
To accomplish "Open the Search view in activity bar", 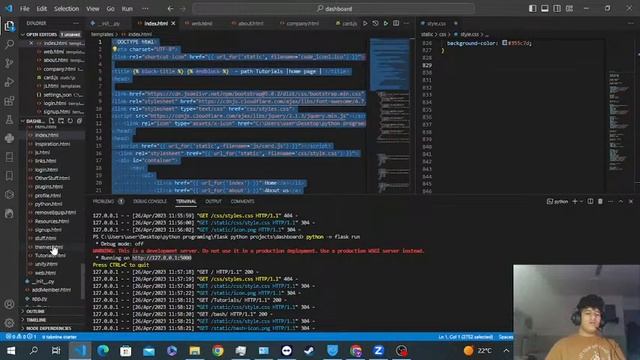I will 9,44.
